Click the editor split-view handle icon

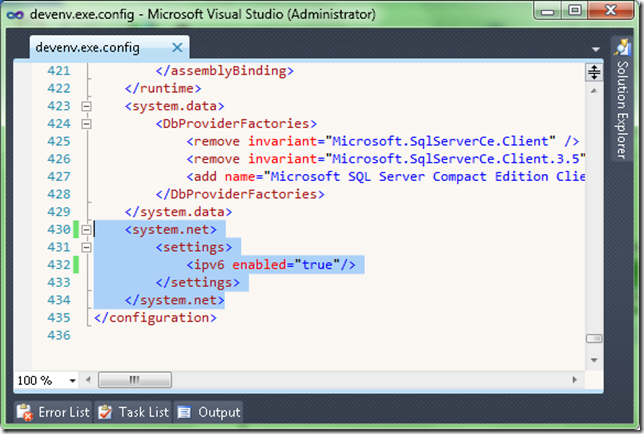[594, 72]
